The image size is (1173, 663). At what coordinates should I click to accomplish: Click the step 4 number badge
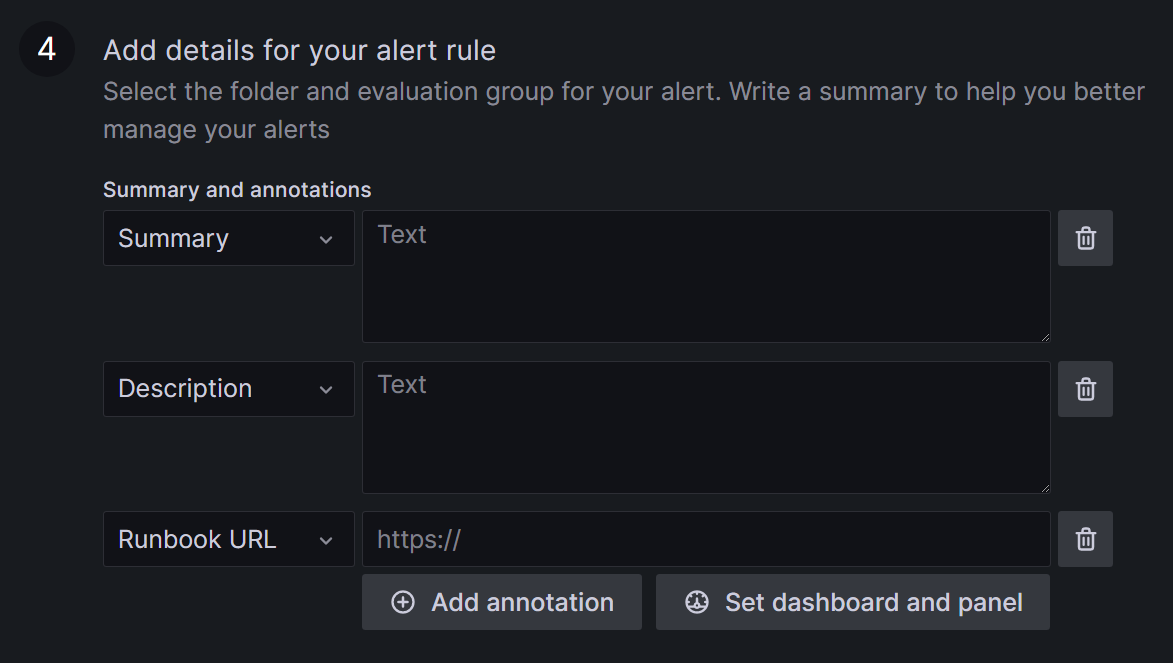pyautogui.click(x=47, y=49)
